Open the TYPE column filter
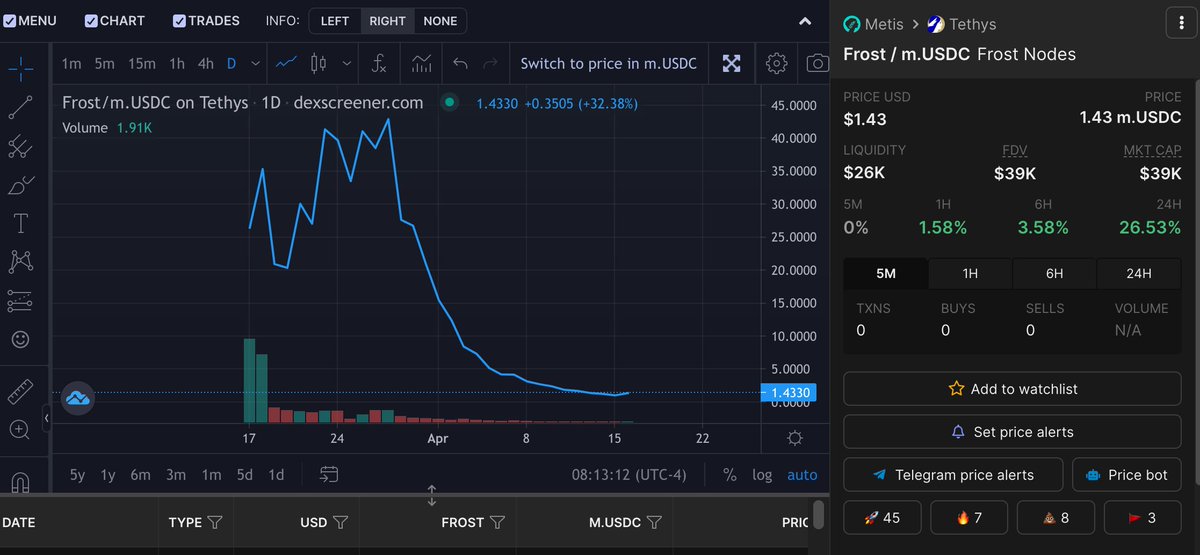The height and width of the screenshot is (555, 1200). click(214, 522)
